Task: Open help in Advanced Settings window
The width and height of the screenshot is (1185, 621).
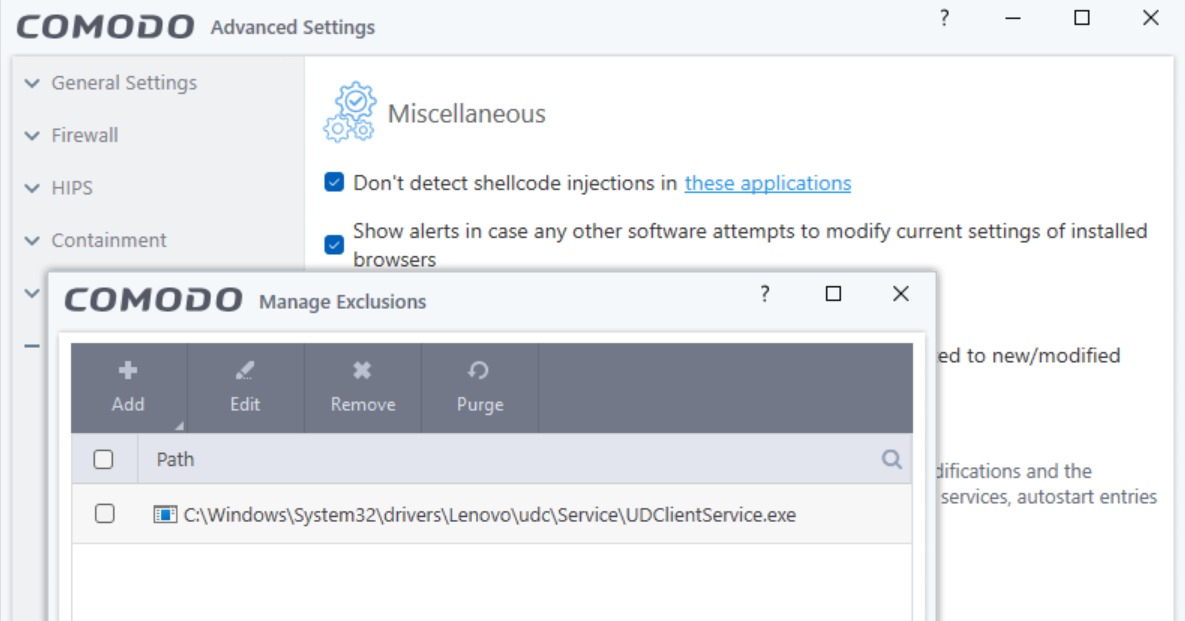Action: (944, 19)
